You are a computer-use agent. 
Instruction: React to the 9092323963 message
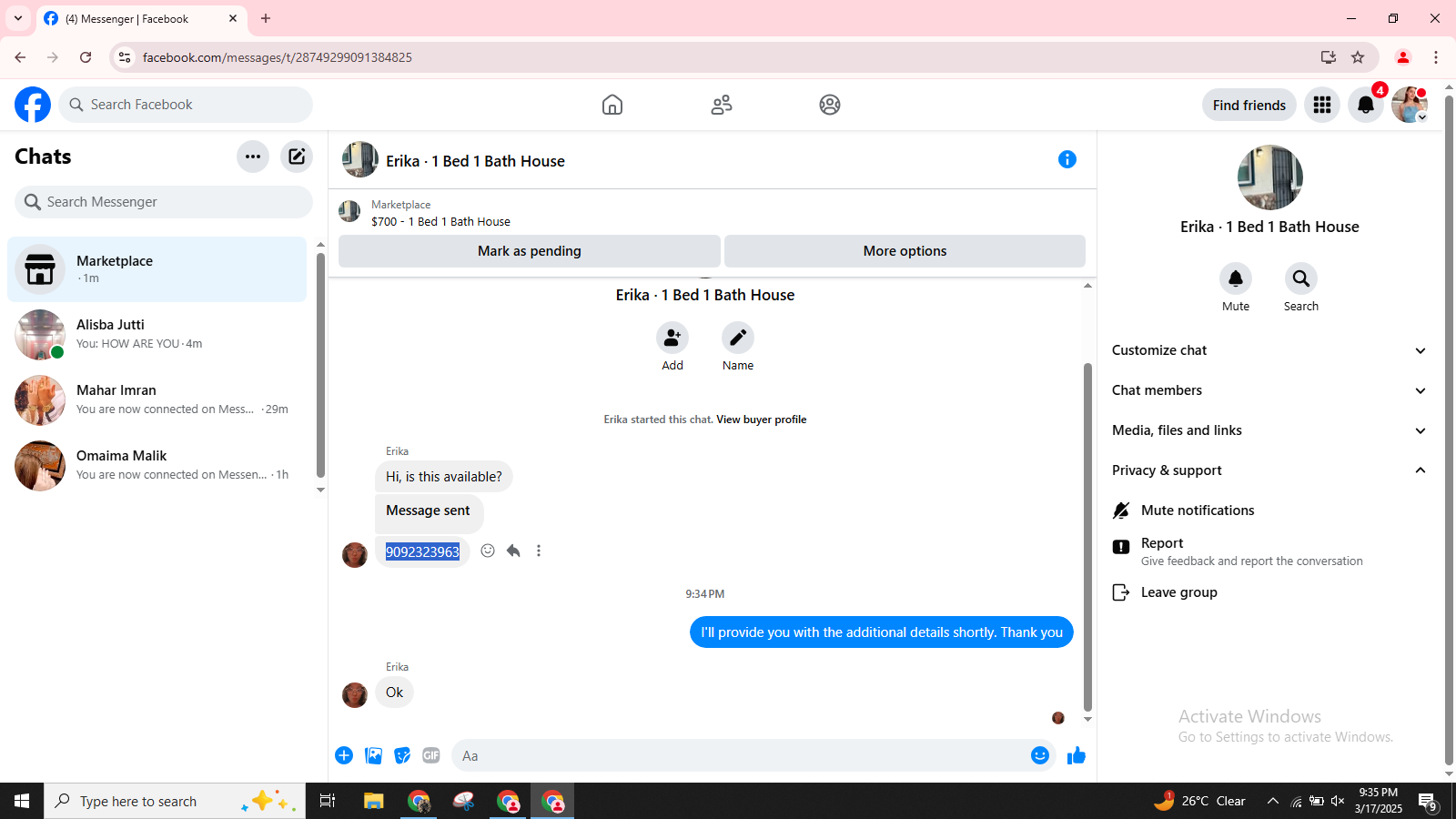tap(488, 551)
